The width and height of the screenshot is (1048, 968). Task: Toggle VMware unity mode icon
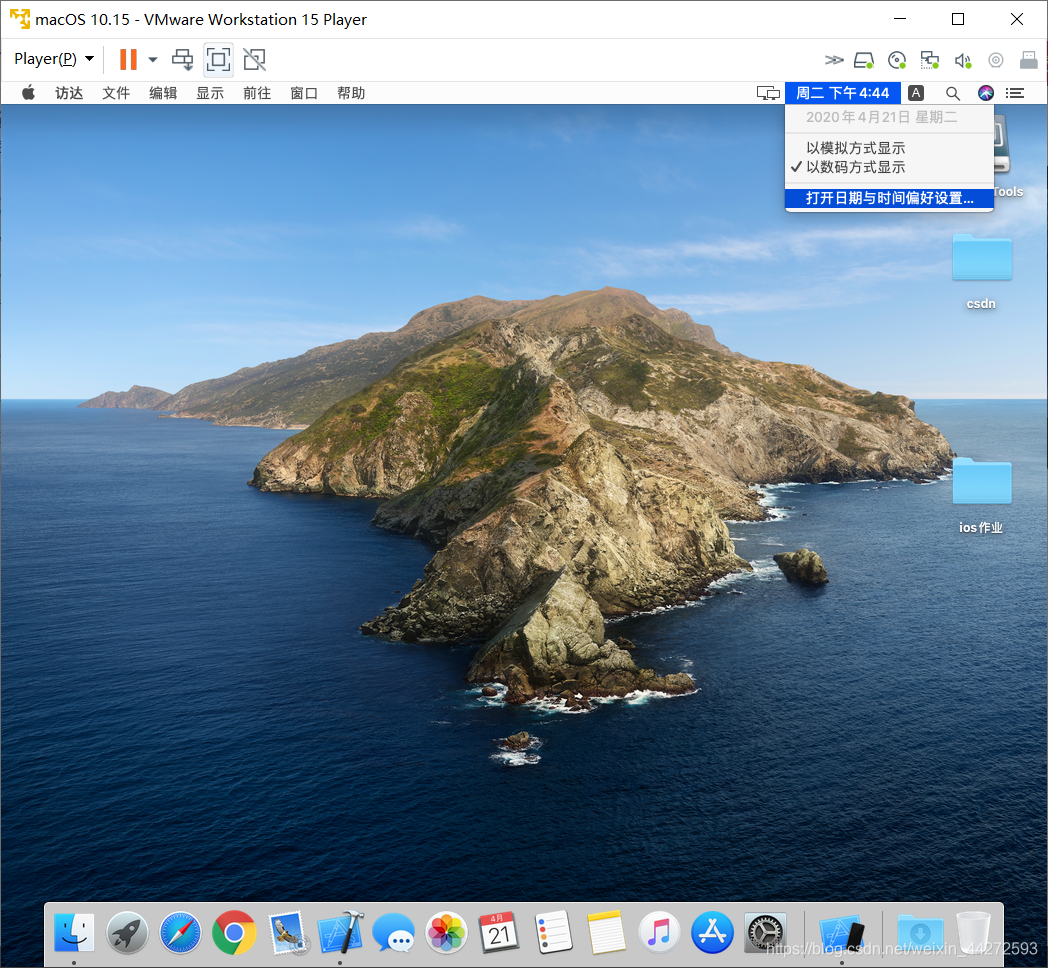coord(255,60)
